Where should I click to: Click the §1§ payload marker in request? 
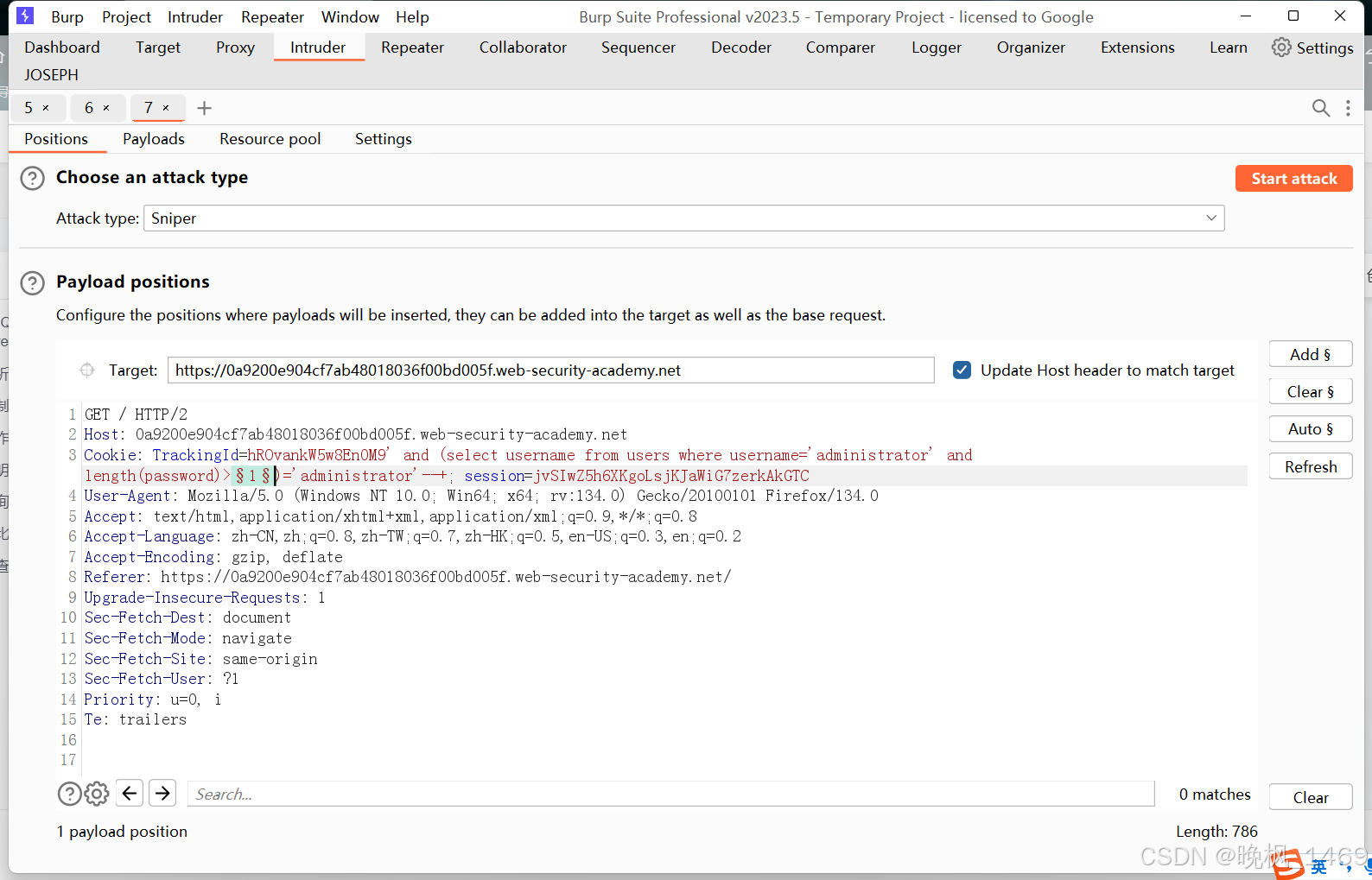(x=252, y=476)
